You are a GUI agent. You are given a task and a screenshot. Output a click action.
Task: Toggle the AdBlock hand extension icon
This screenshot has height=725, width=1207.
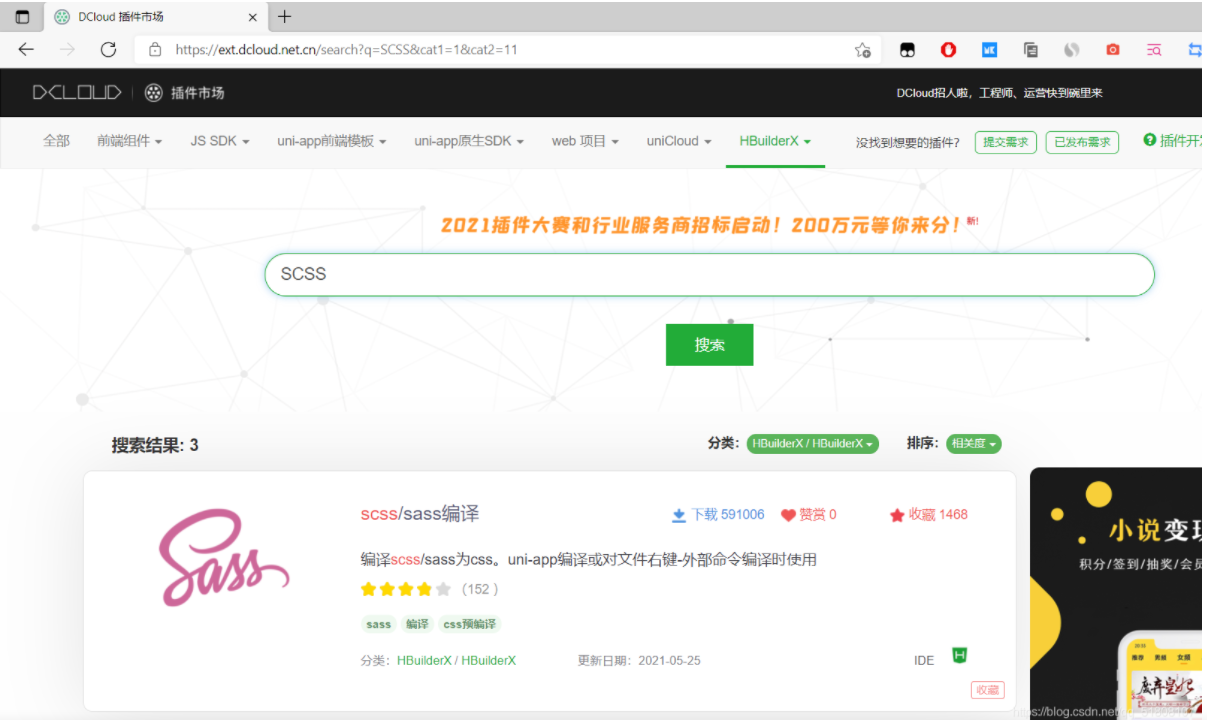pyautogui.click(x=948, y=49)
